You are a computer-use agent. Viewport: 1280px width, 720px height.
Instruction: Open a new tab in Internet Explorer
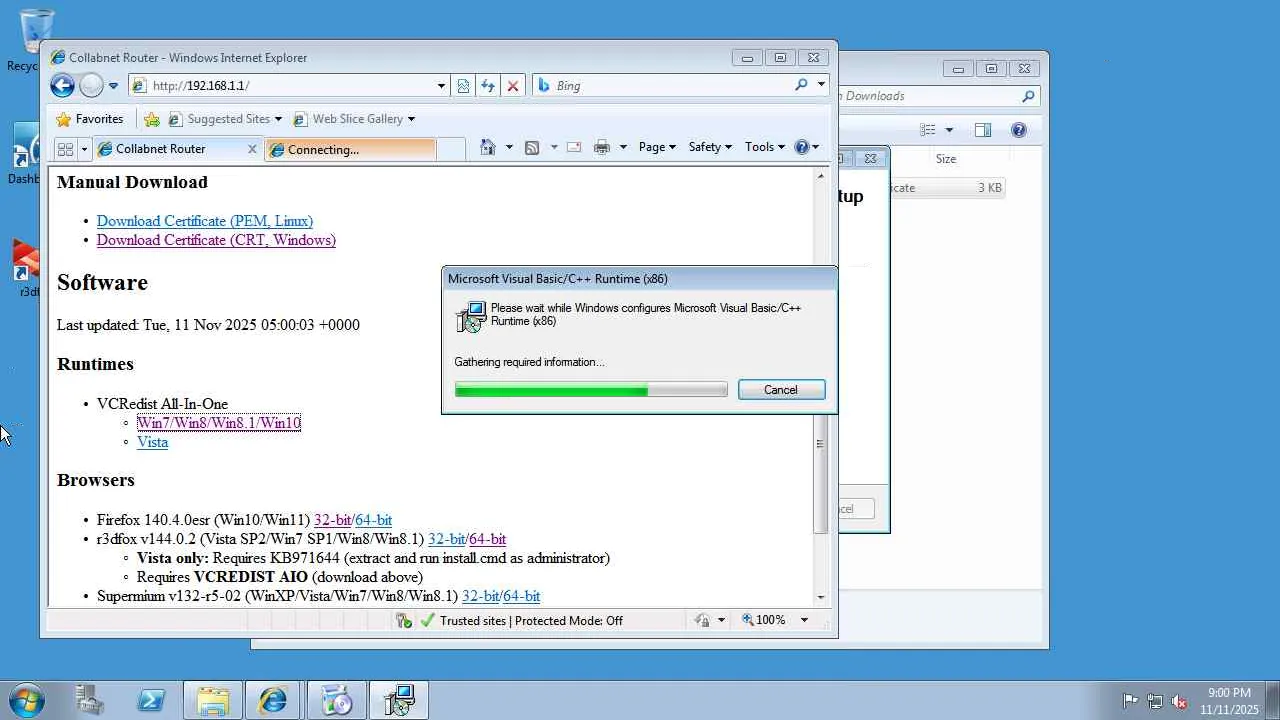pos(451,149)
